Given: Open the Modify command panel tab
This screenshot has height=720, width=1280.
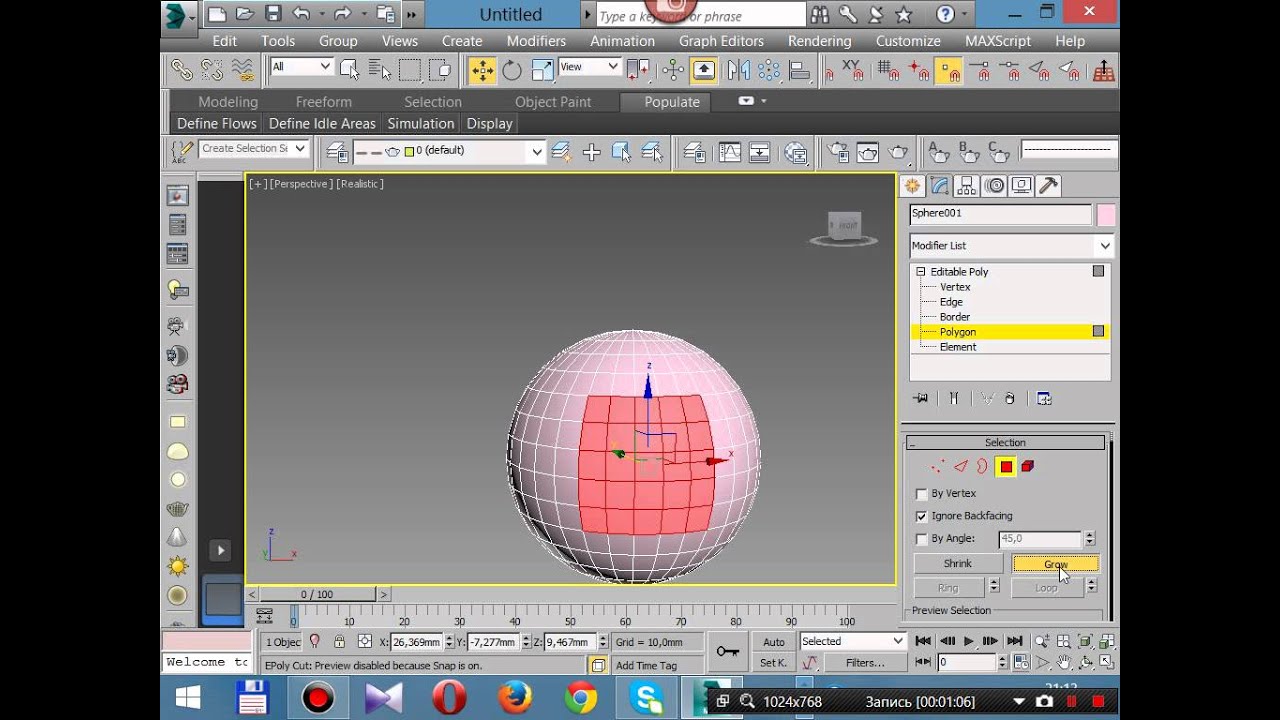Looking at the screenshot, I should pos(939,186).
